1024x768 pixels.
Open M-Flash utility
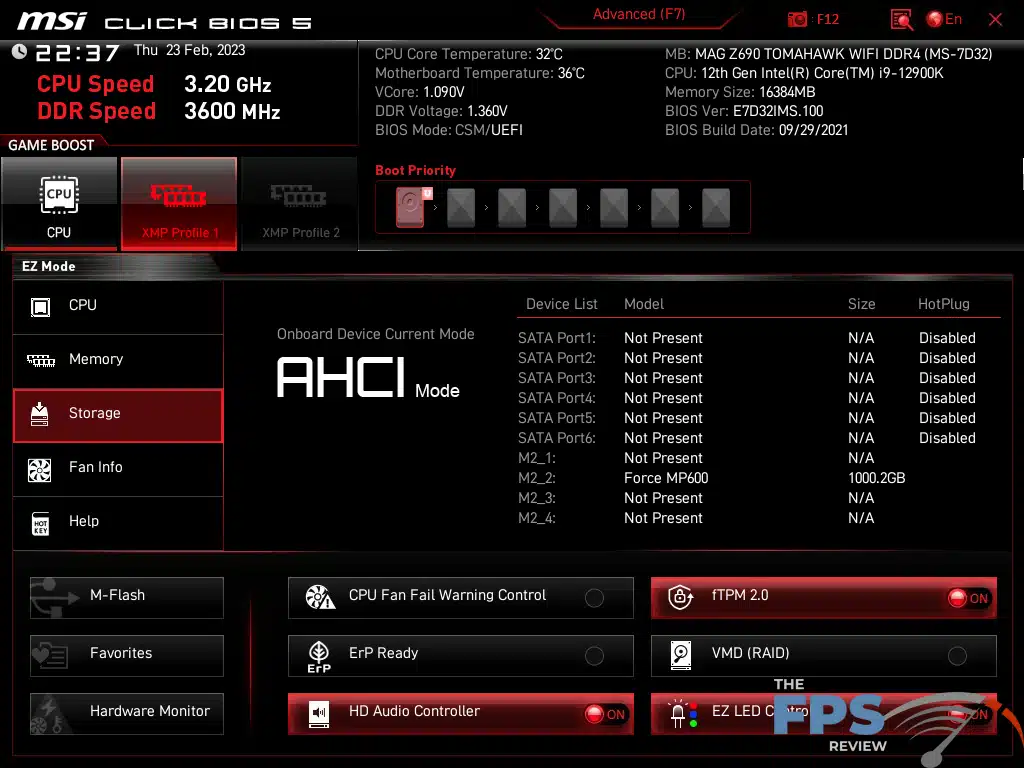click(x=127, y=598)
